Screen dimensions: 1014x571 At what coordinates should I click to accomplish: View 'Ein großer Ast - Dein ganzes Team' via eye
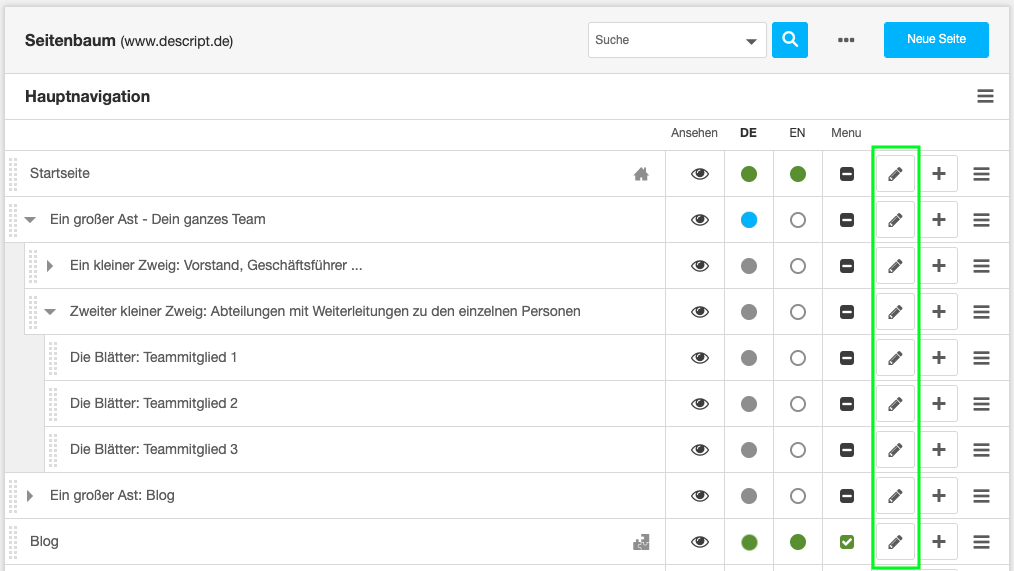700,220
